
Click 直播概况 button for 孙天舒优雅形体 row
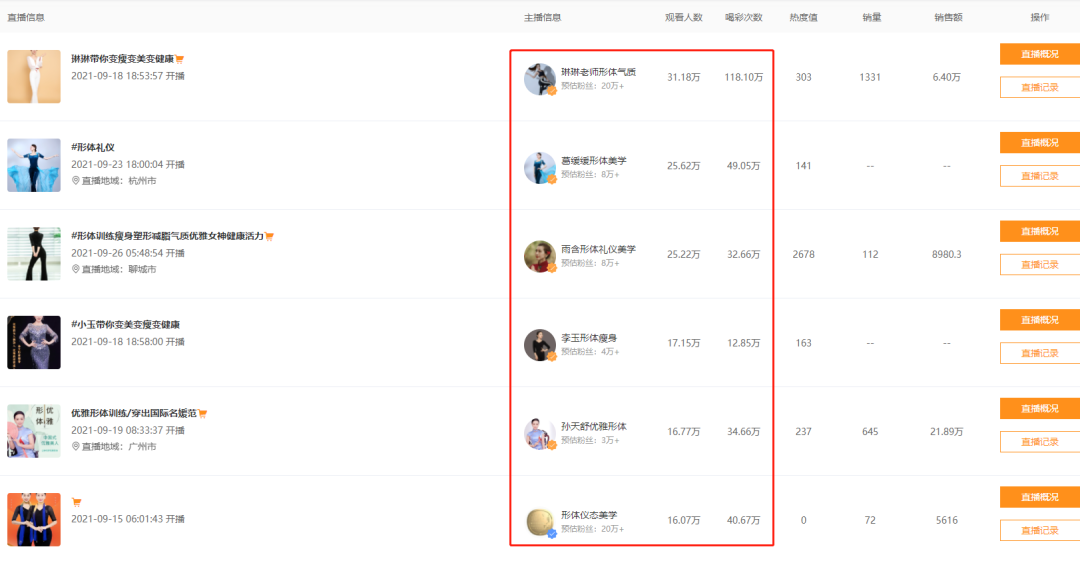[x=1039, y=409]
